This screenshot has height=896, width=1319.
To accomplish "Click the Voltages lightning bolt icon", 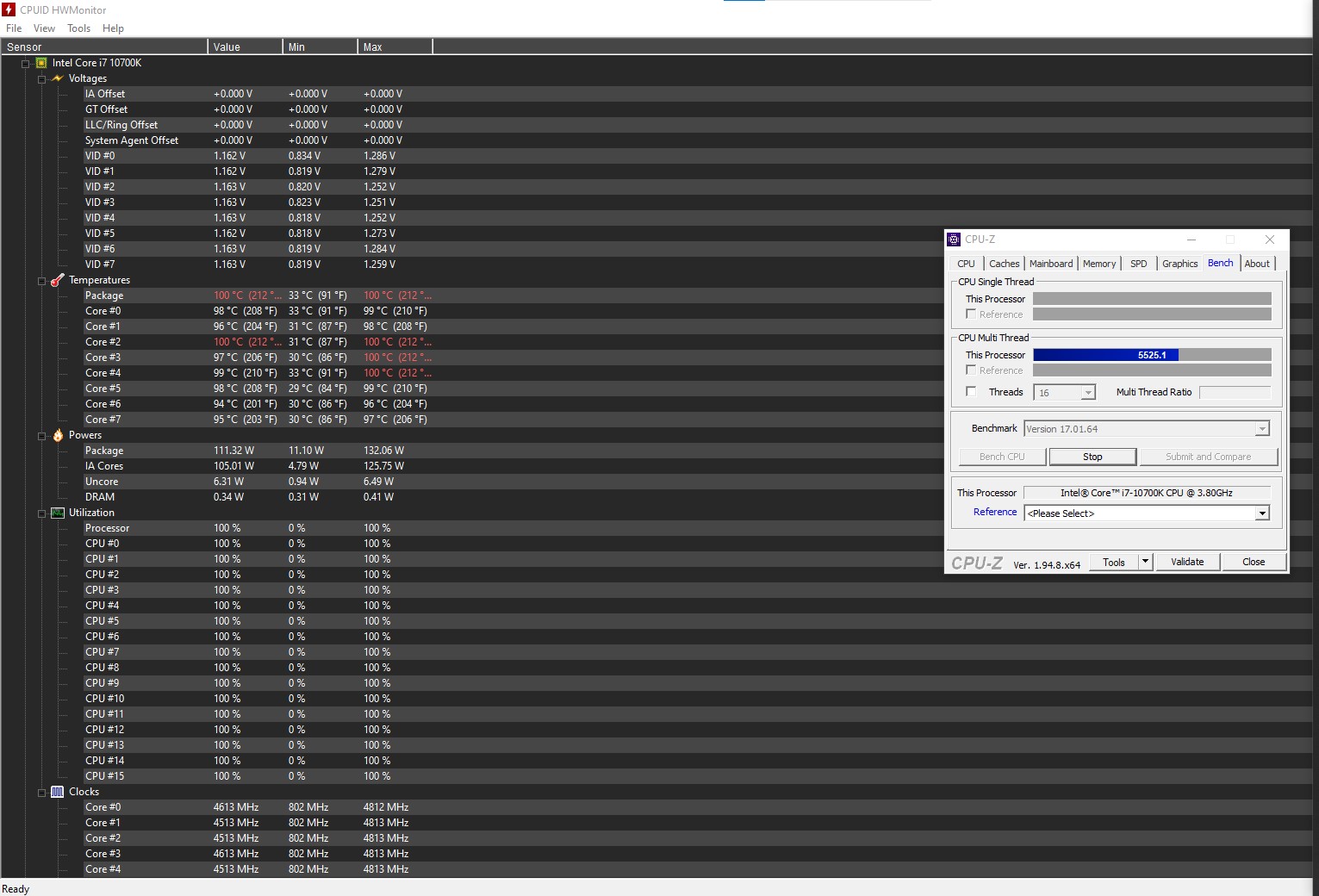I will click(58, 78).
